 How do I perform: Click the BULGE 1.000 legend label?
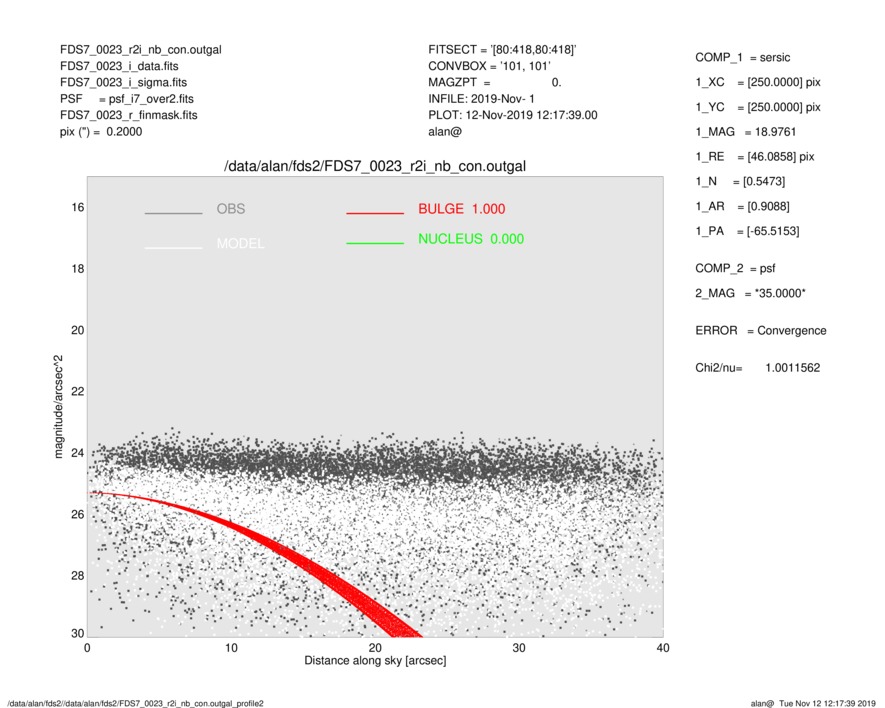(x=462, y=209)
